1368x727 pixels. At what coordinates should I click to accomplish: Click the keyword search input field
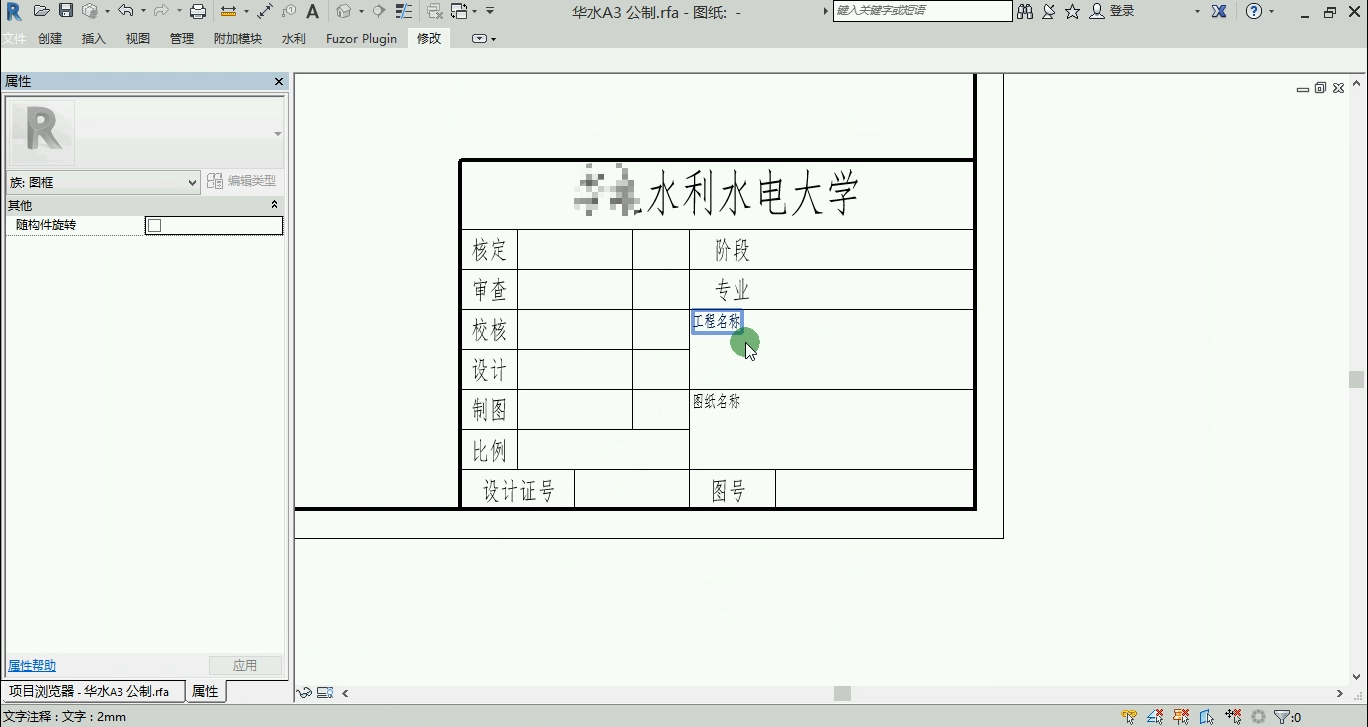922,11
